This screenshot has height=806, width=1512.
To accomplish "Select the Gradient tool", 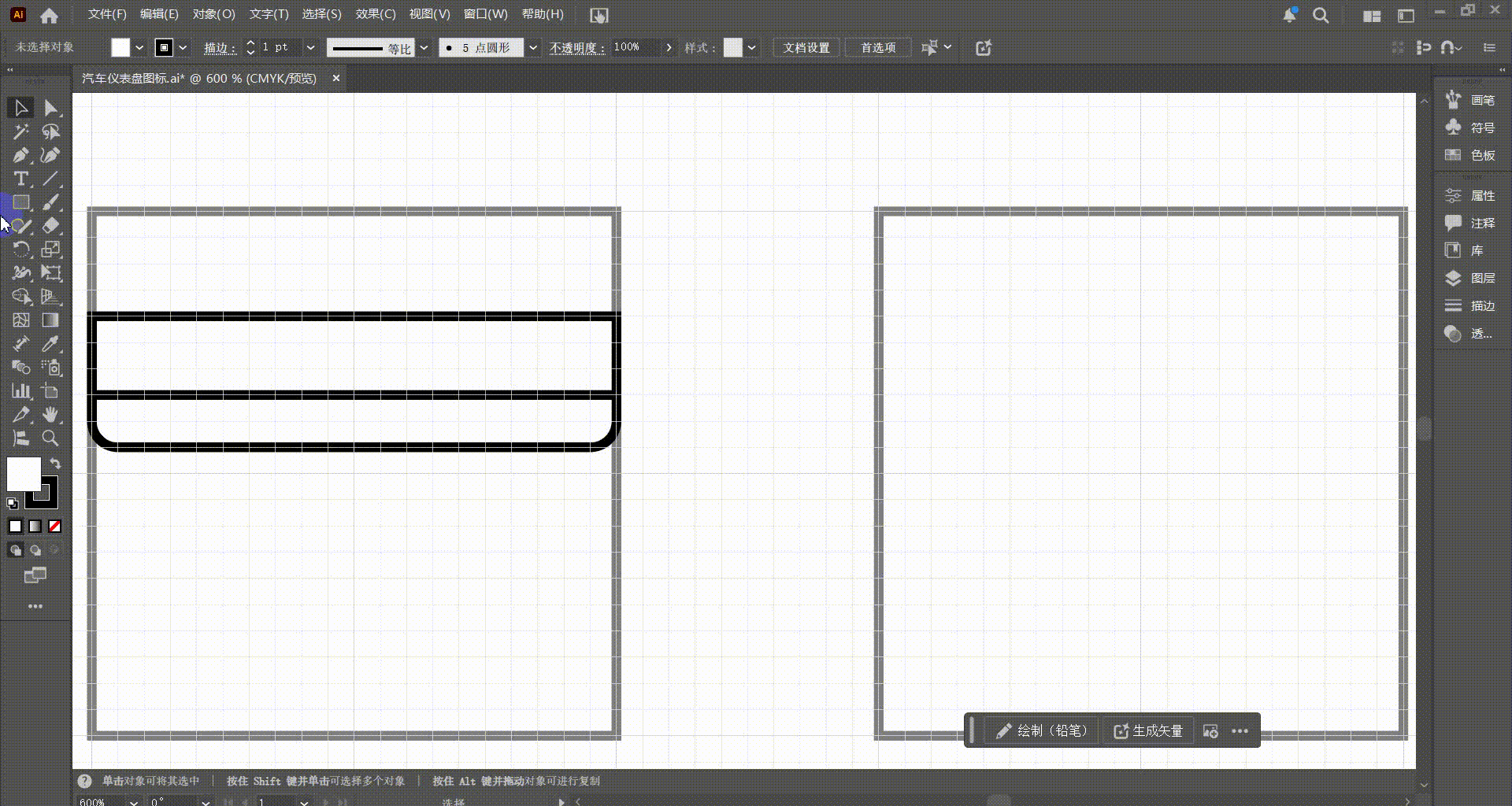I will point(50,320).
